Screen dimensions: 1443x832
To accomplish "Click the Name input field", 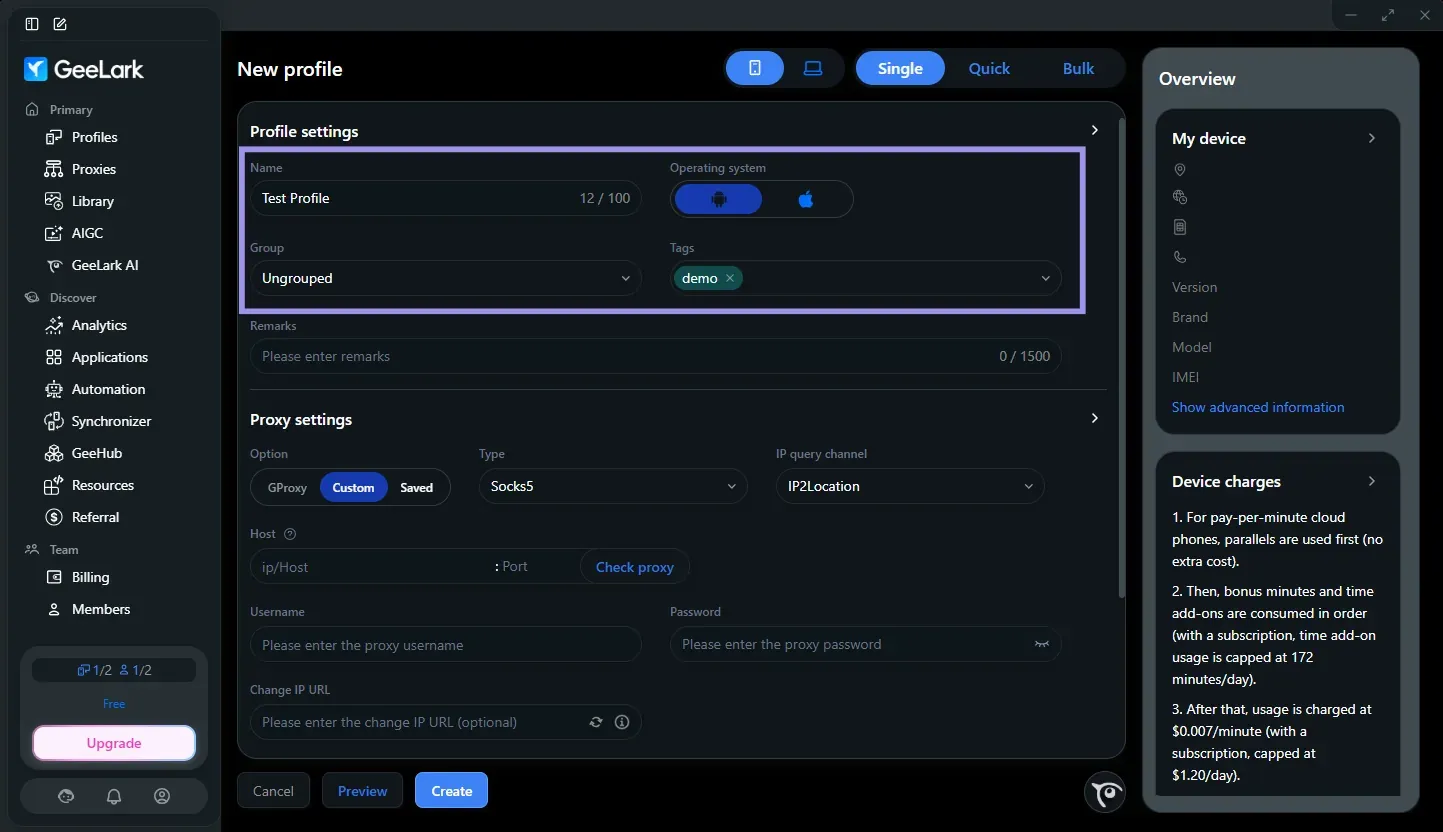I will pos(445,198).
